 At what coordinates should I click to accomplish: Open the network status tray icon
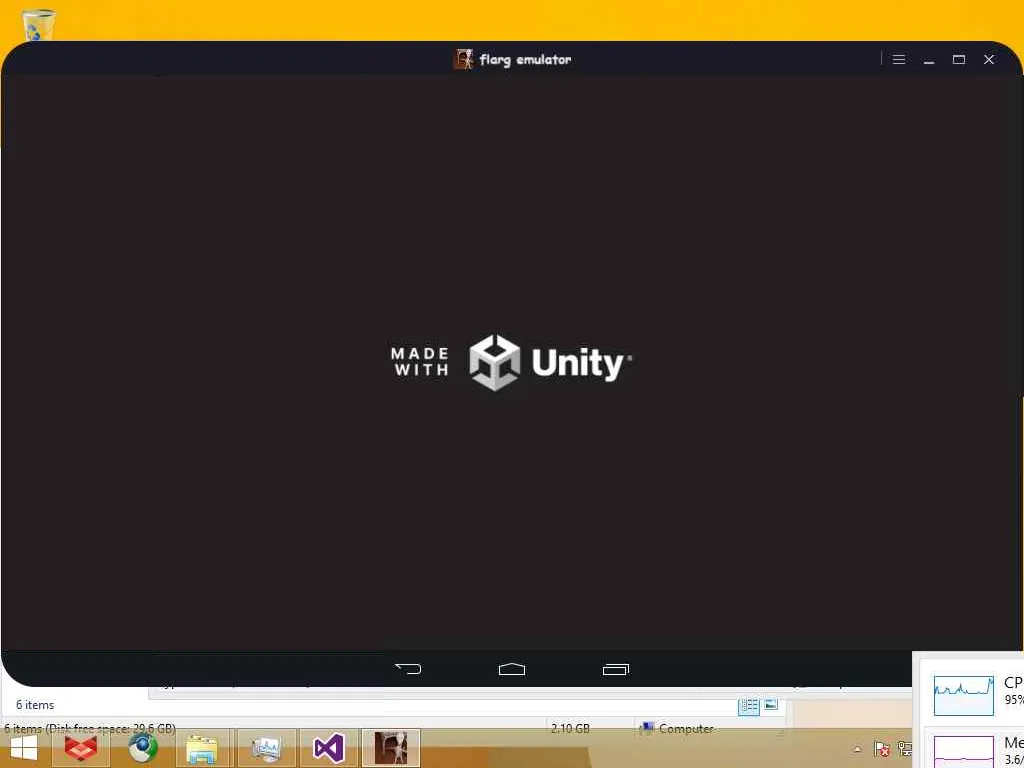pyautogui.click(x=905, y=749)
